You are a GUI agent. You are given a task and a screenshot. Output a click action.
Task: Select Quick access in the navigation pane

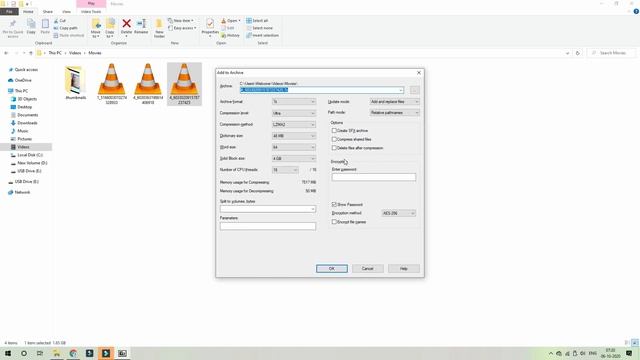(x=26, y=70)
